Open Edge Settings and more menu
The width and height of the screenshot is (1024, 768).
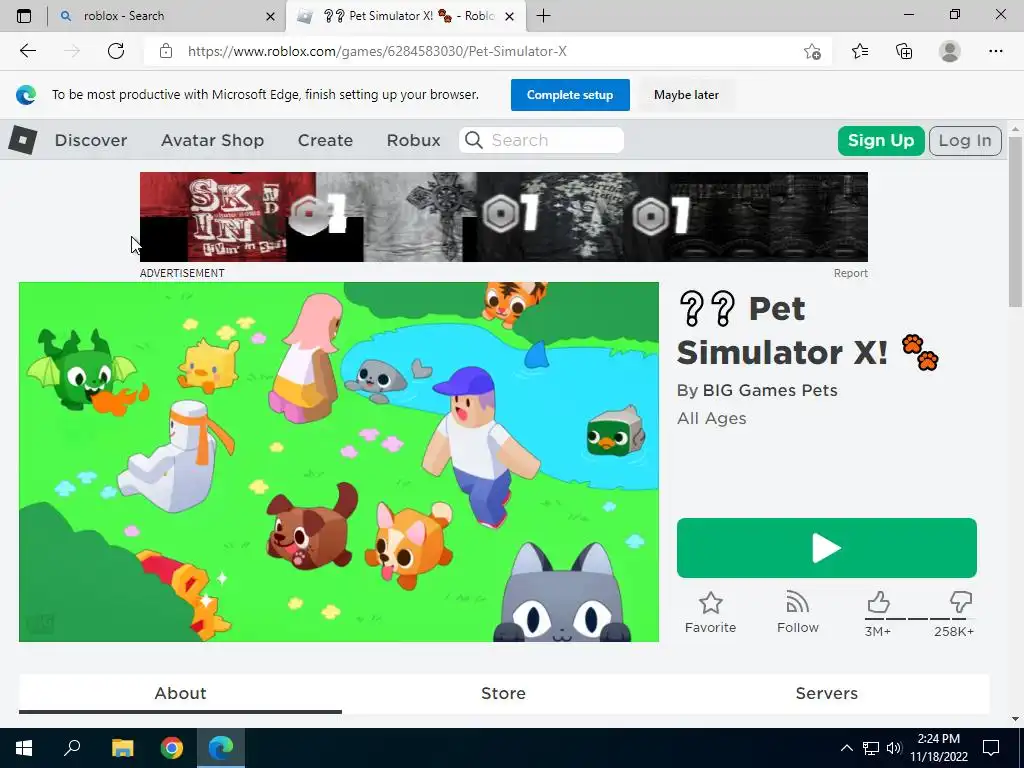[x=995, y=51]
